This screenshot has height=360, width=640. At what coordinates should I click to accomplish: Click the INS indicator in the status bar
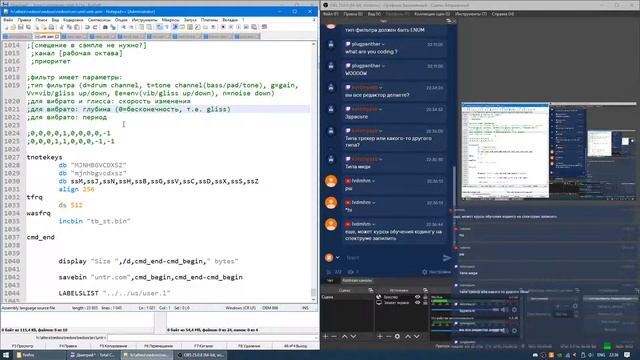coord(305,308)
